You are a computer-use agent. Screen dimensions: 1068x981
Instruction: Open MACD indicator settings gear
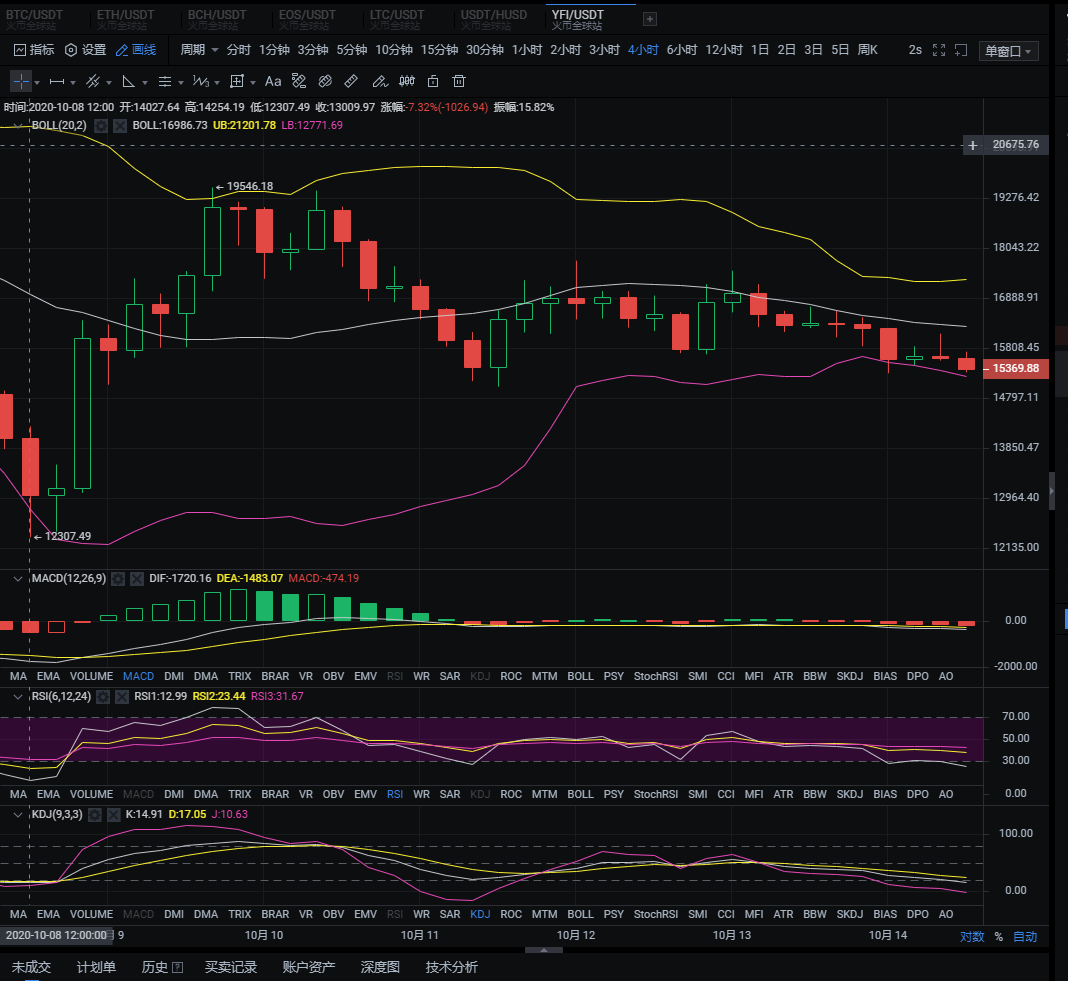coord(118,579)
